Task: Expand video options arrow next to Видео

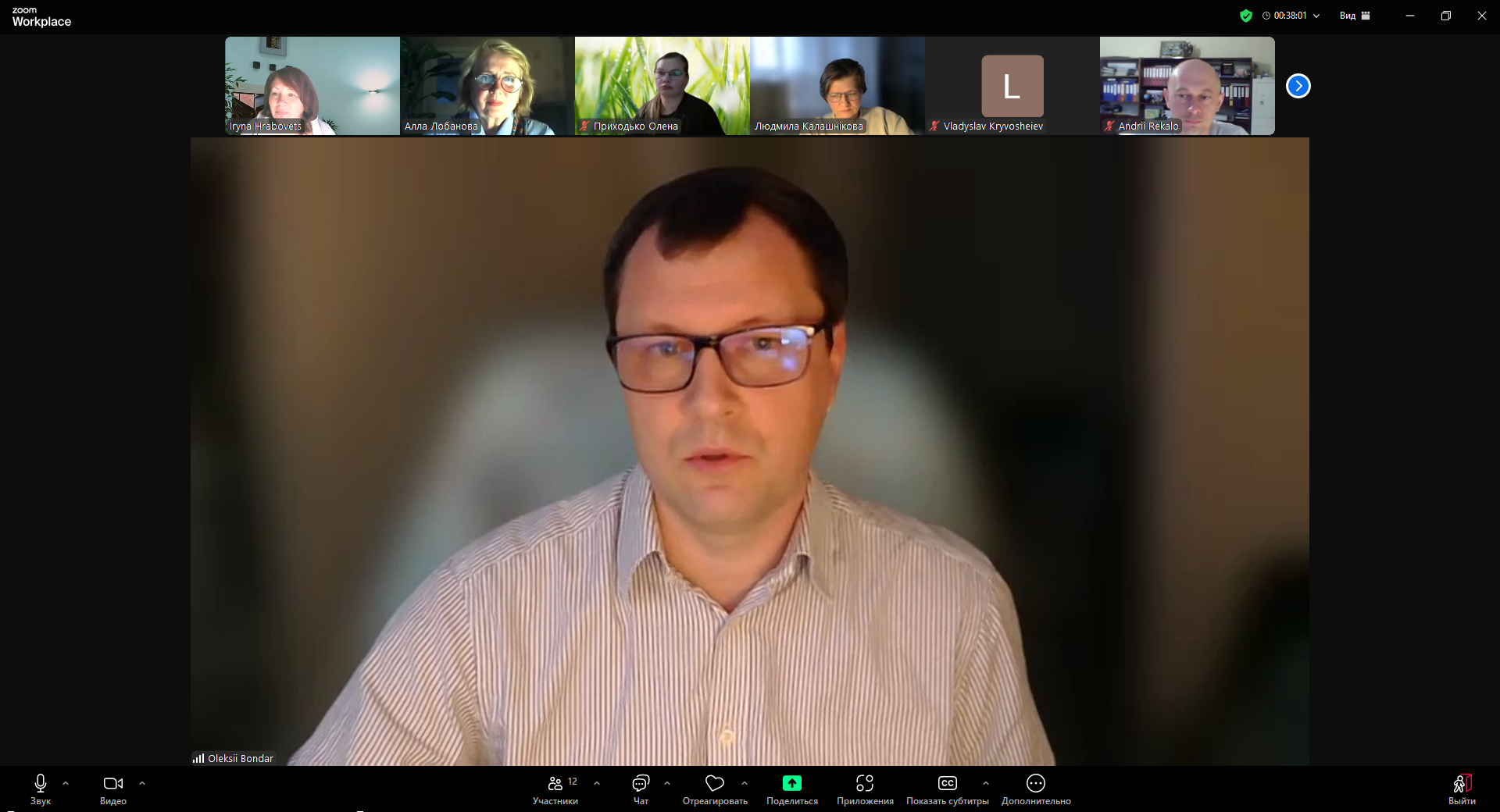Action: tap(142, 783)
